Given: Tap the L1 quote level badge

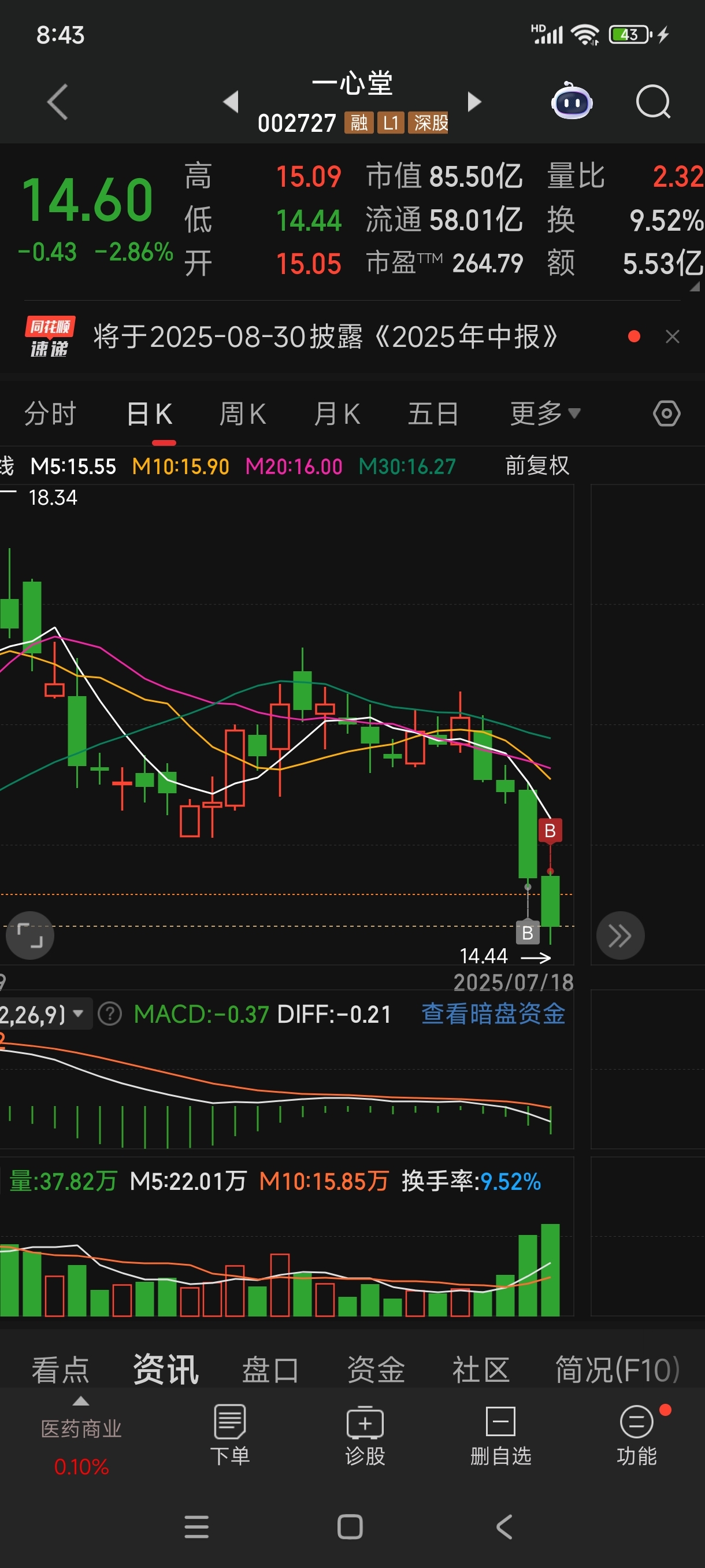Looking at the screenshot, I should tap(391, 123).
